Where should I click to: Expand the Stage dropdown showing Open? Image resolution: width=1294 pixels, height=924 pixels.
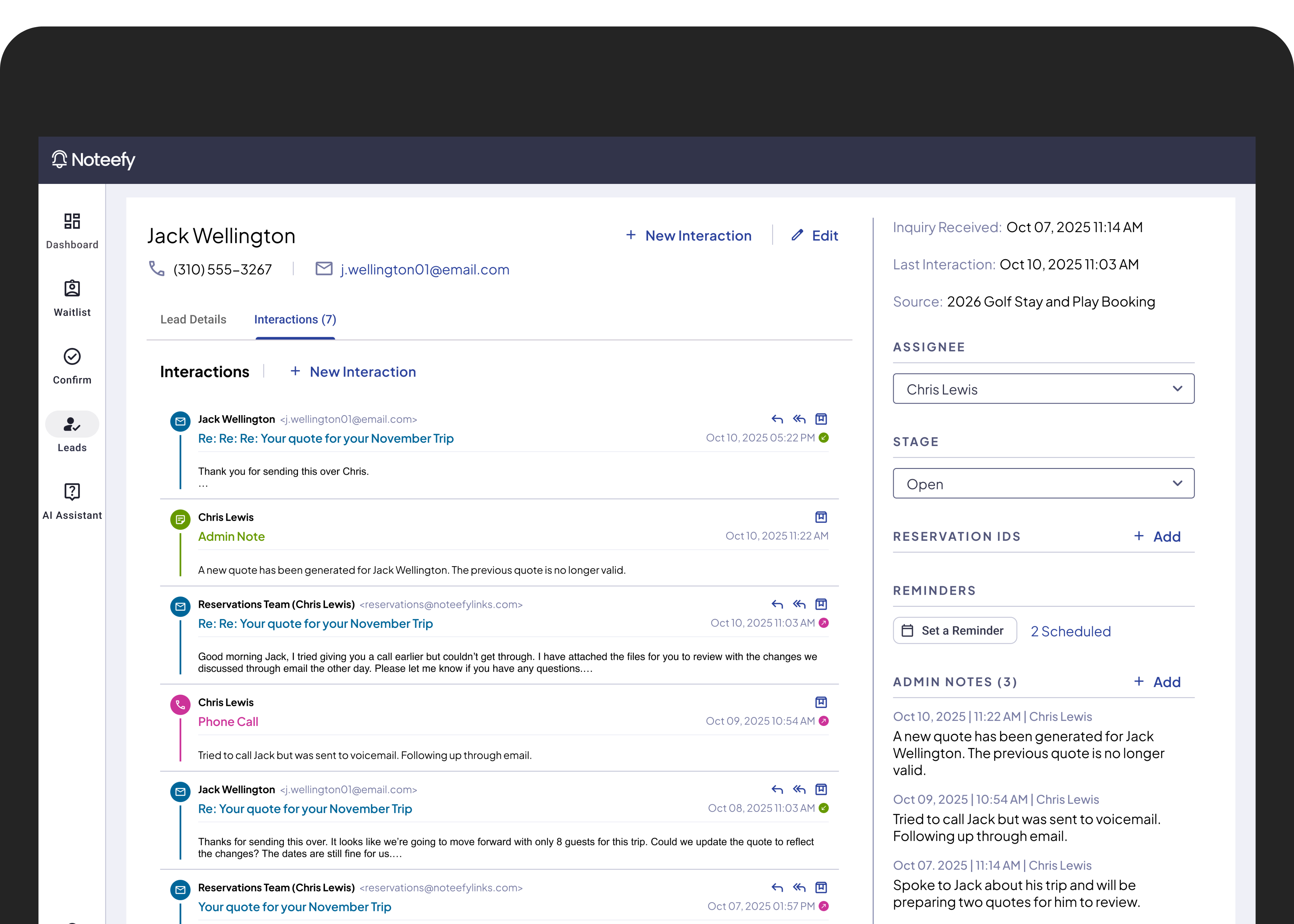1043,484
